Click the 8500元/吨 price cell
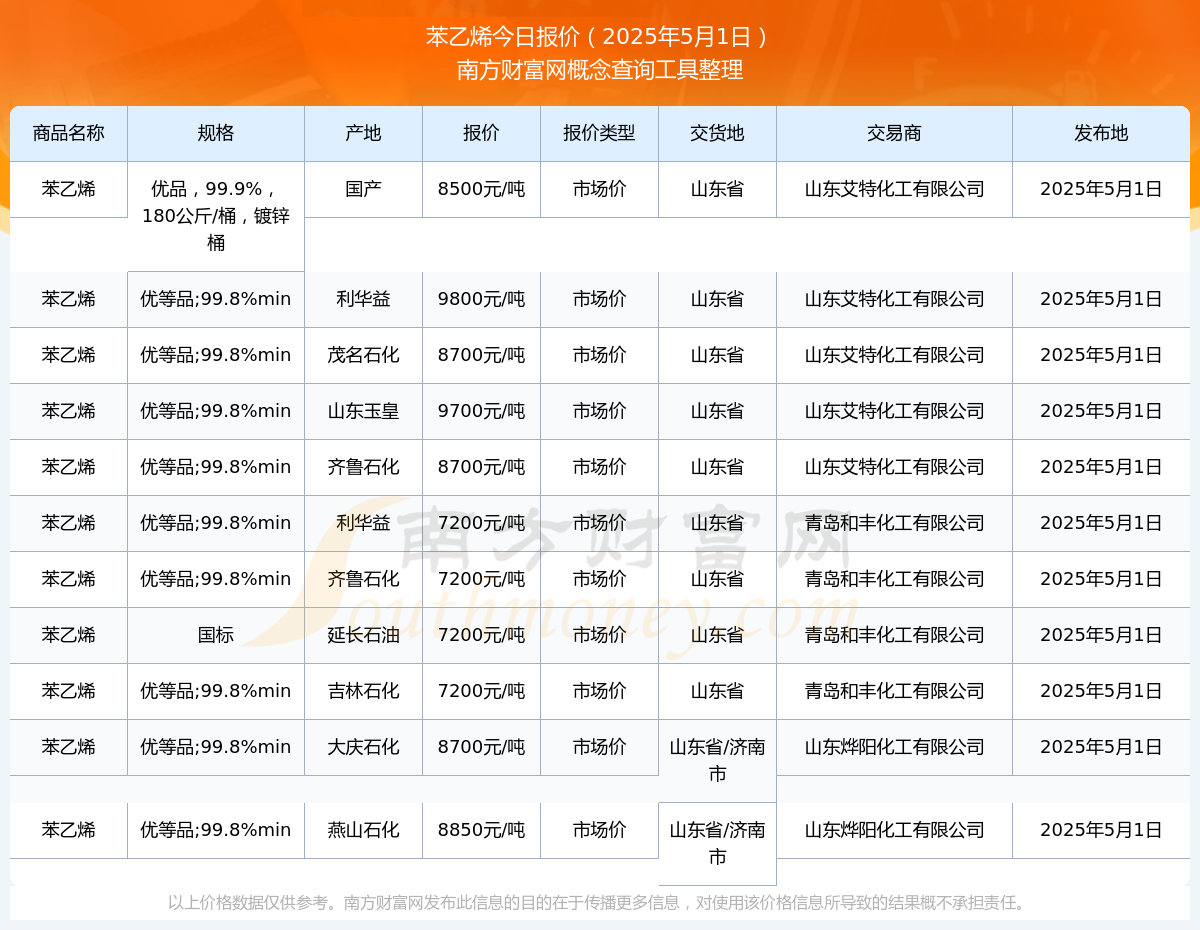1200x930 pixels. [x=481, y=189]
